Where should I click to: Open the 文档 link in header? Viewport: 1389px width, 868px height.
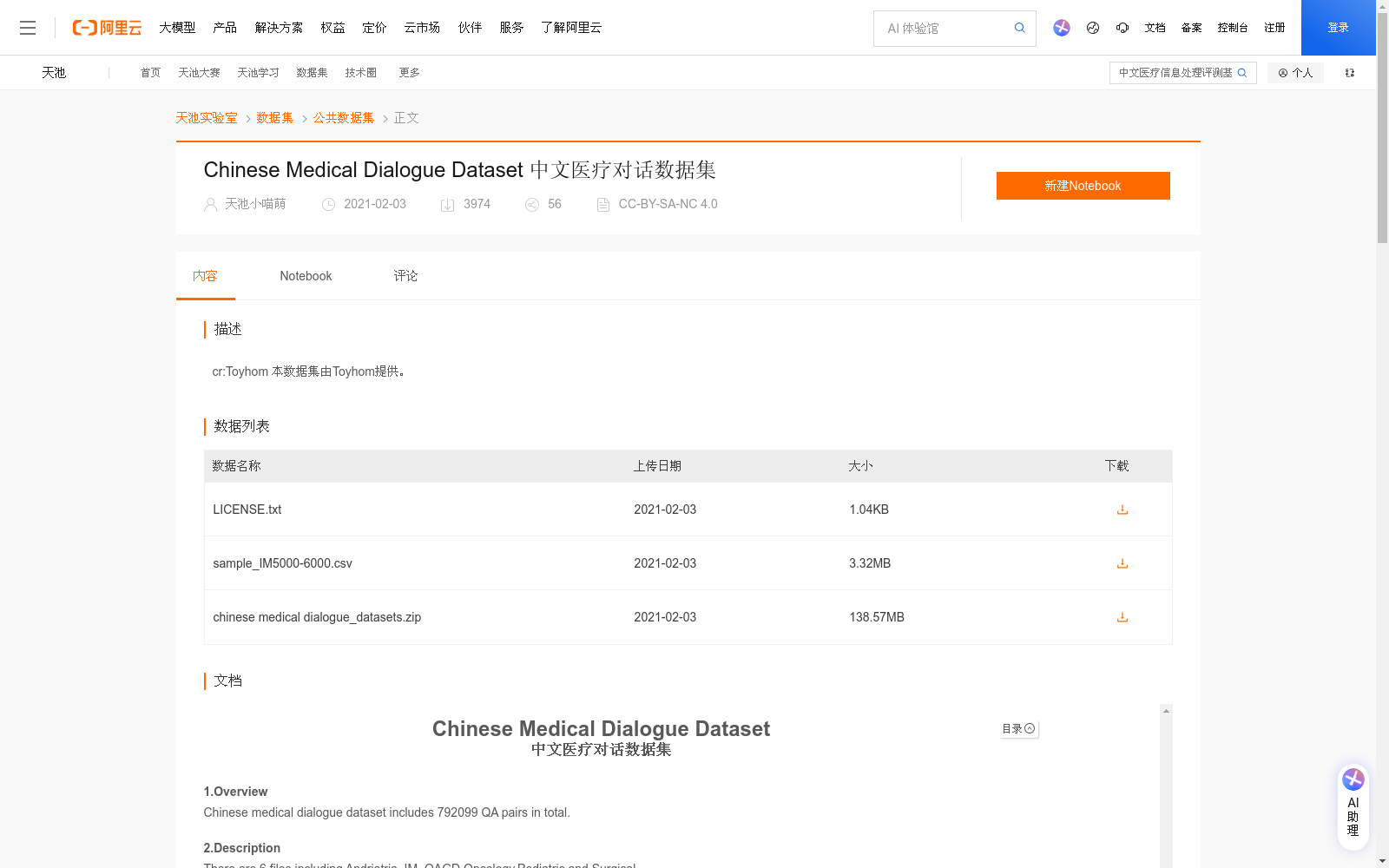1155,28
